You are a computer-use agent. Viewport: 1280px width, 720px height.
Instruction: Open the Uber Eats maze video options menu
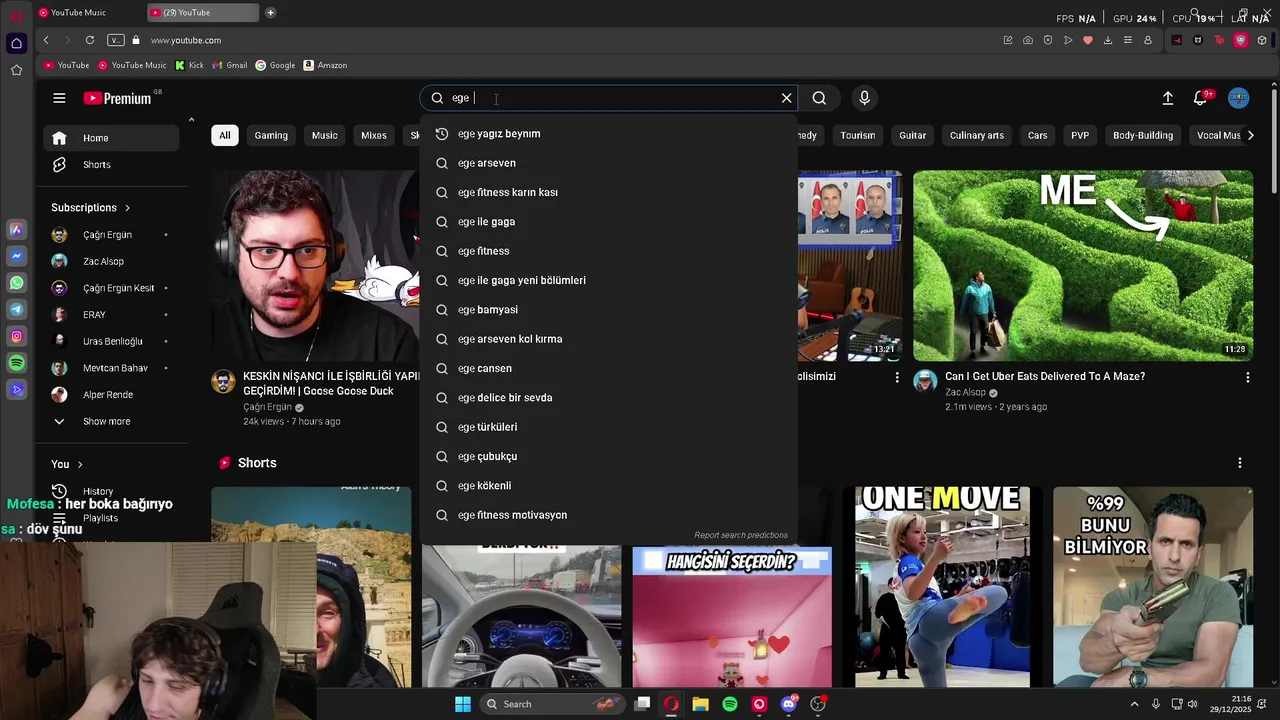coord(1247,377)
